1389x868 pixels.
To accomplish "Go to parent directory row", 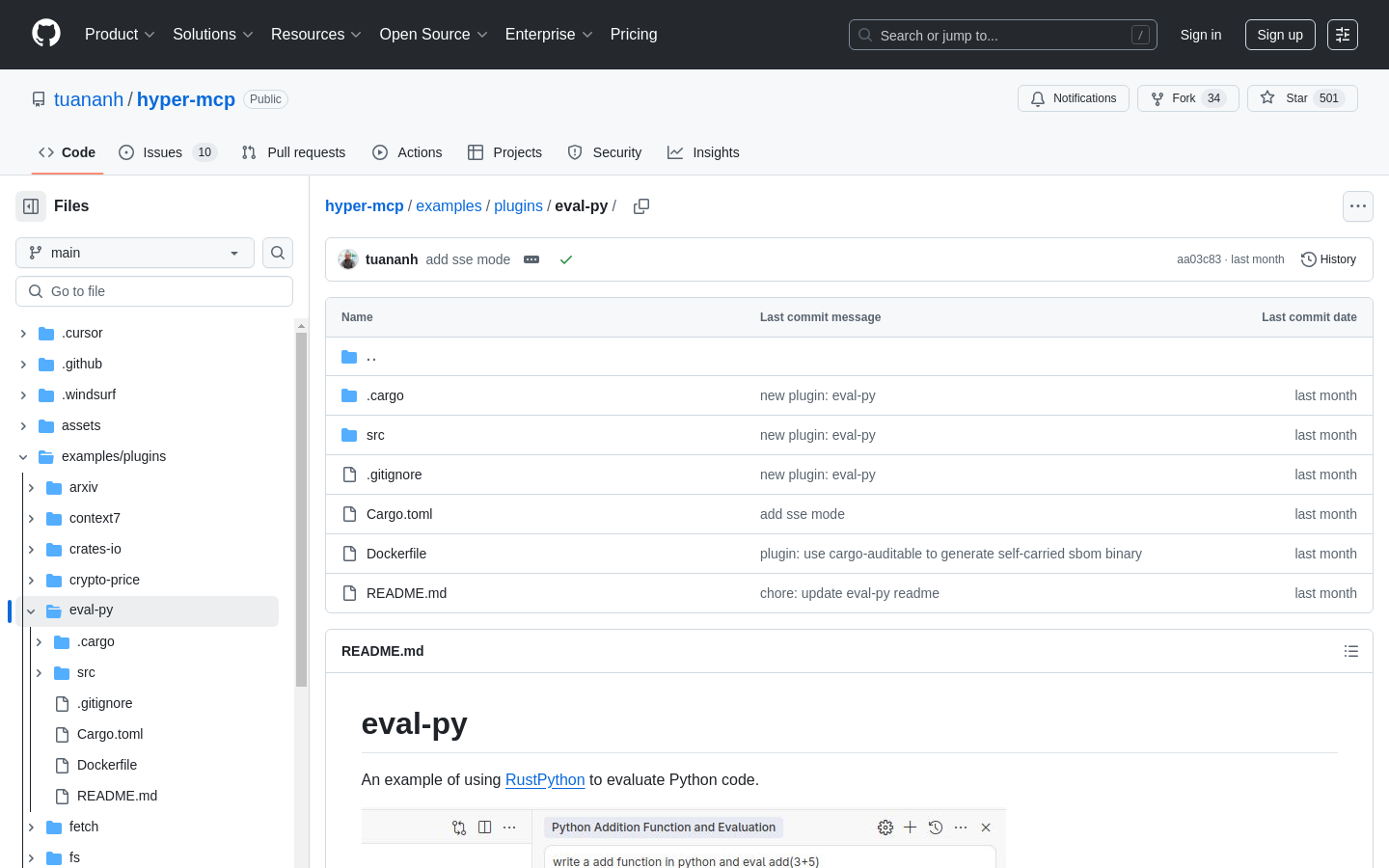I will 849,357.
